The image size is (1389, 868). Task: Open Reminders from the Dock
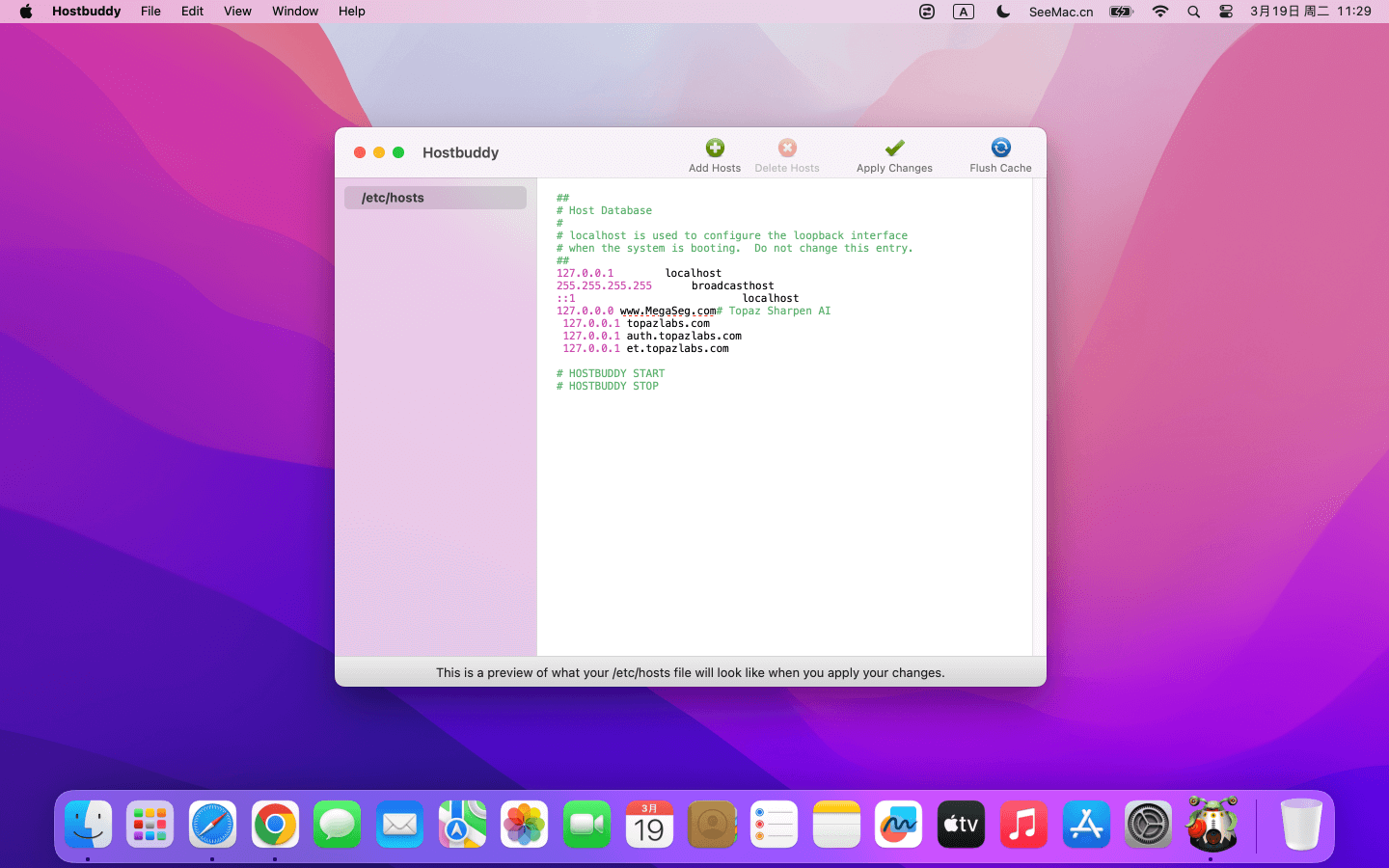[x=774, y=825]
